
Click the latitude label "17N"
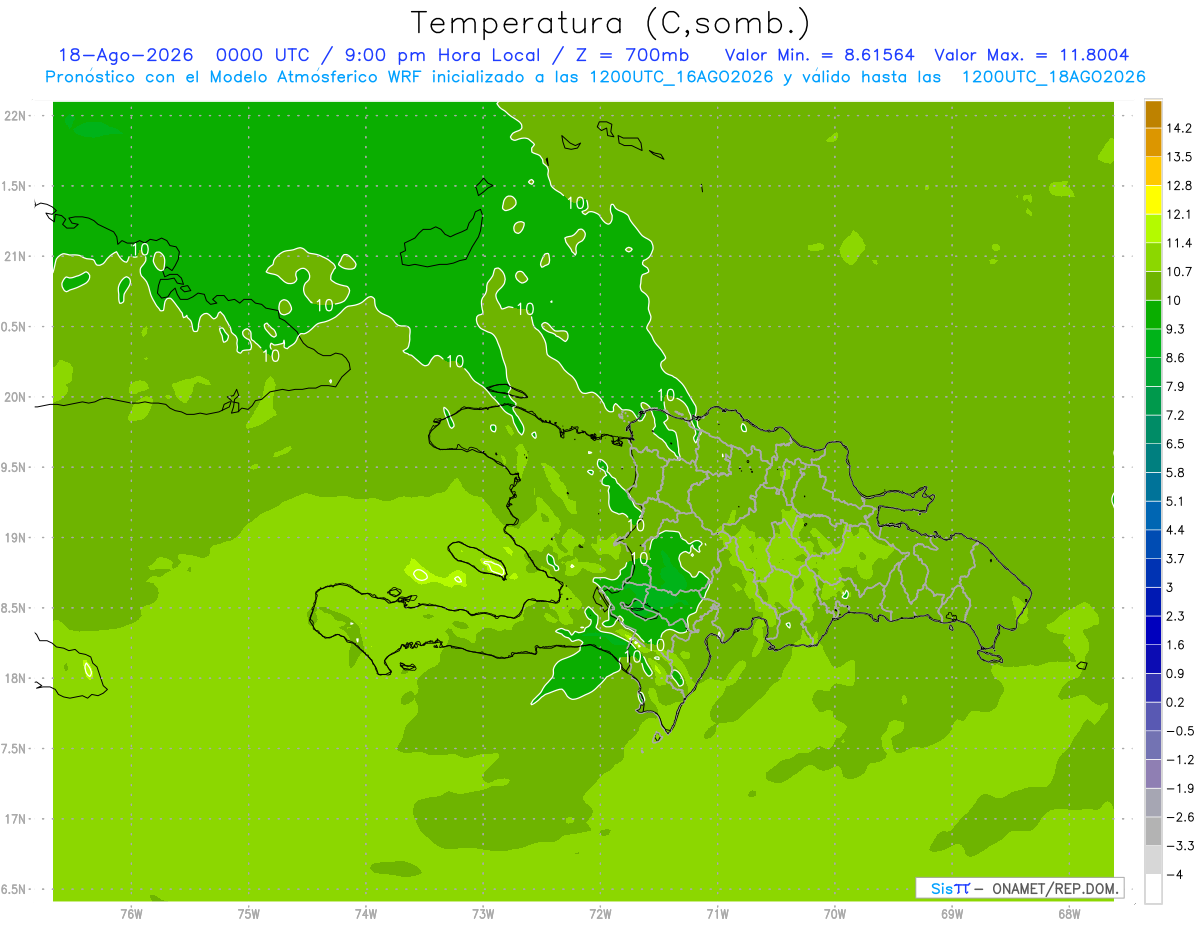point(16,820)
